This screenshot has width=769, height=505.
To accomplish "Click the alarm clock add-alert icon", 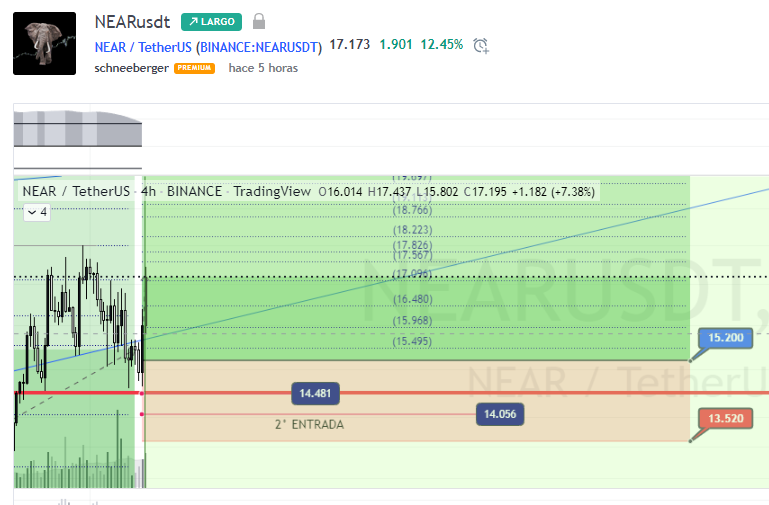I will (x=481, y=46).
